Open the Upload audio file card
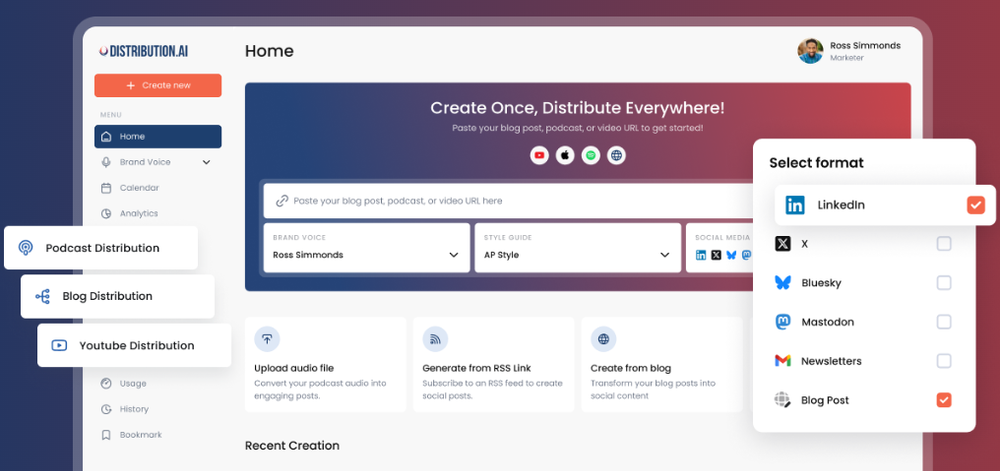The image size is (1000, 471). (x=326, y=365)
